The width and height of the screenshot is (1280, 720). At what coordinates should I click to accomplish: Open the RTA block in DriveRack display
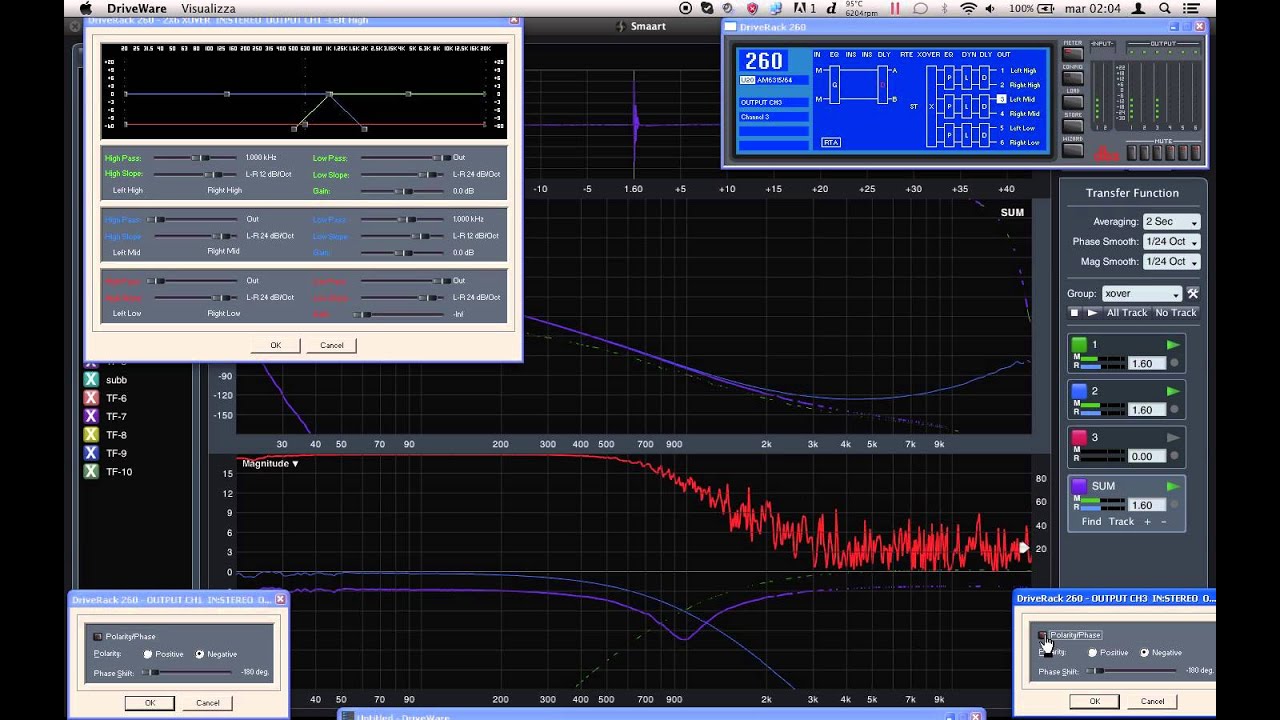coord(831,142)
